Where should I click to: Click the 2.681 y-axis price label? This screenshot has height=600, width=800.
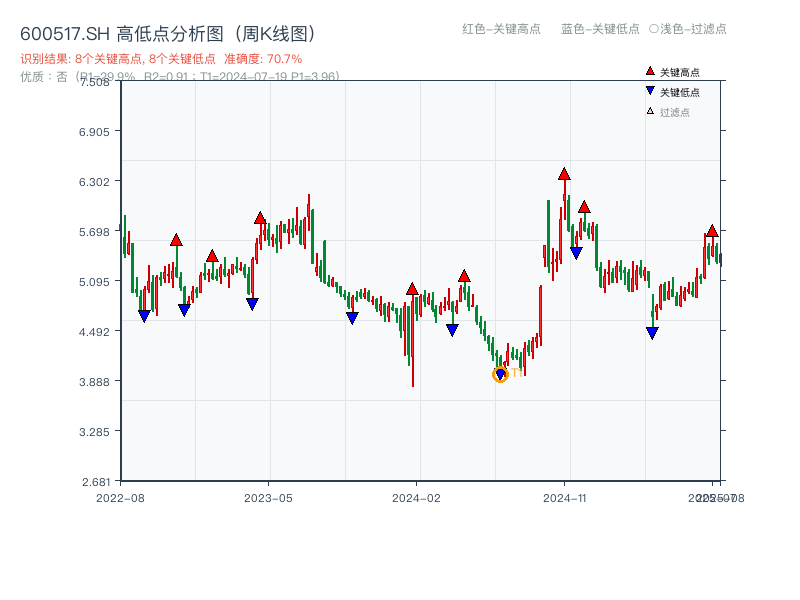pyautogui.click(x=100, y=481)
